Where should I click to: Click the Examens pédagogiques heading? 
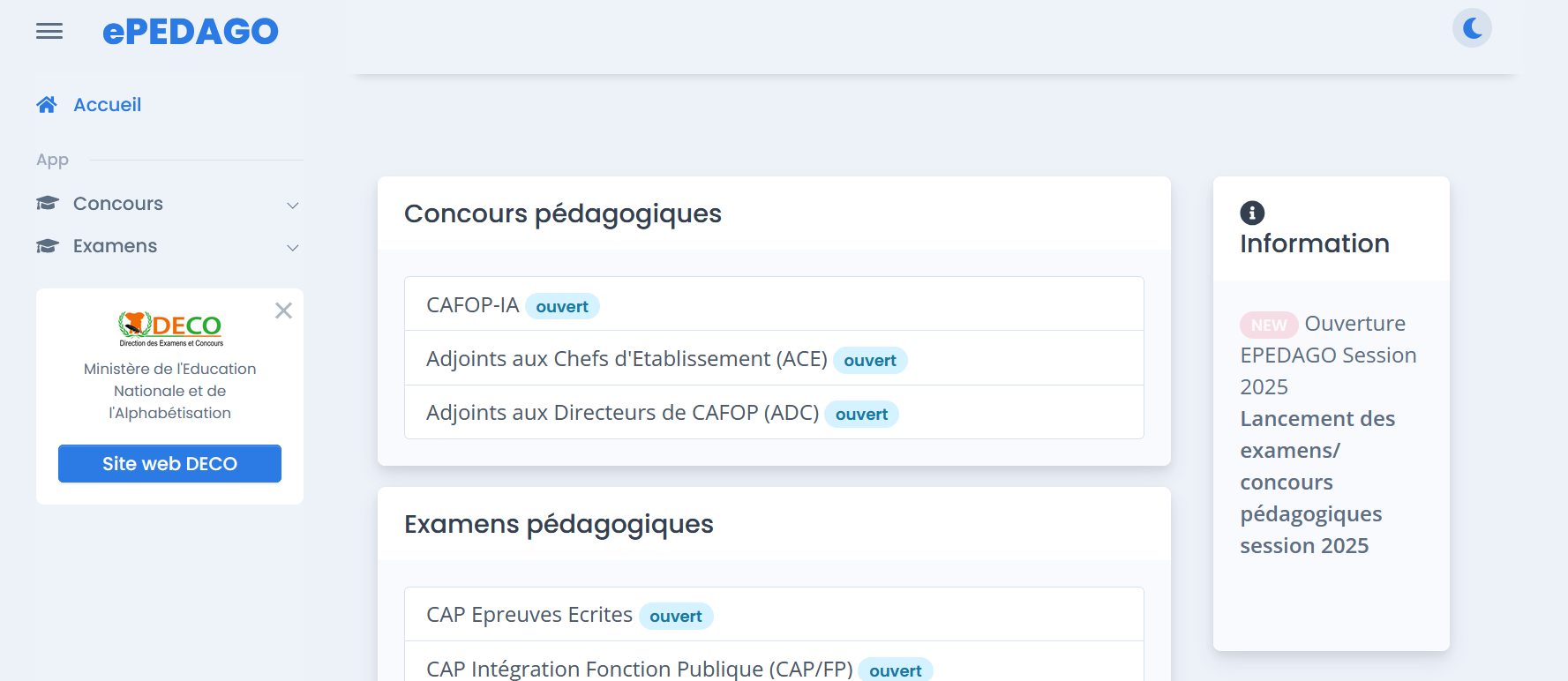pyautogui.click(x=559, y=524)
